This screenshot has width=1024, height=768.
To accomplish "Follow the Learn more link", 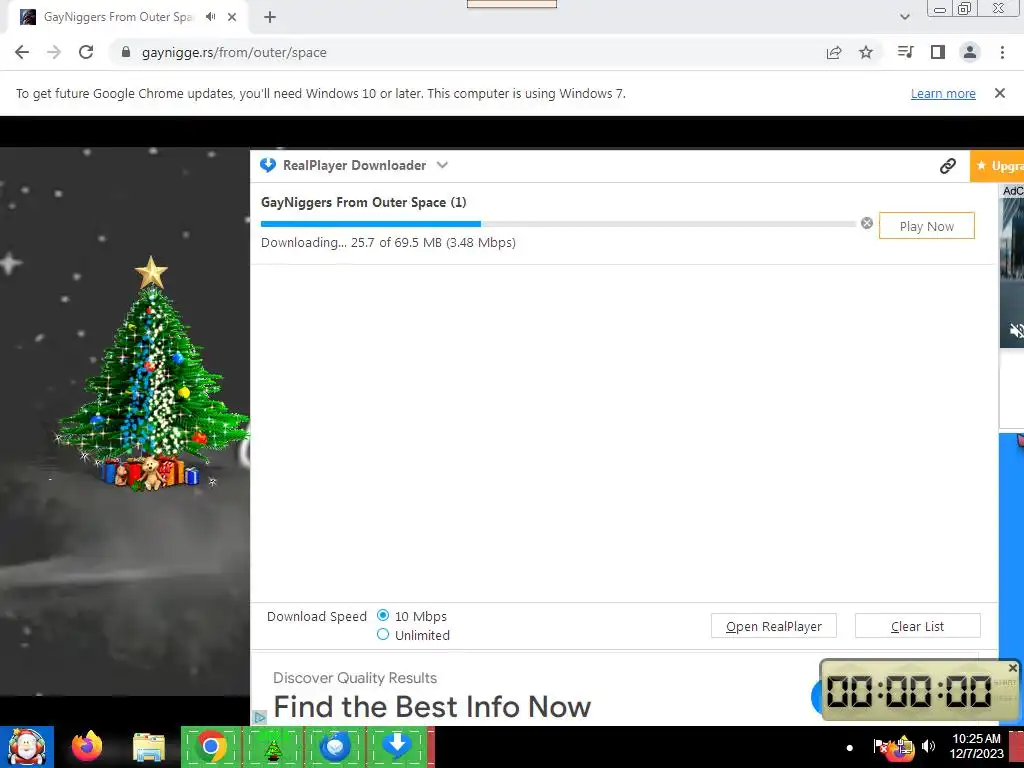I will (943, 93).
